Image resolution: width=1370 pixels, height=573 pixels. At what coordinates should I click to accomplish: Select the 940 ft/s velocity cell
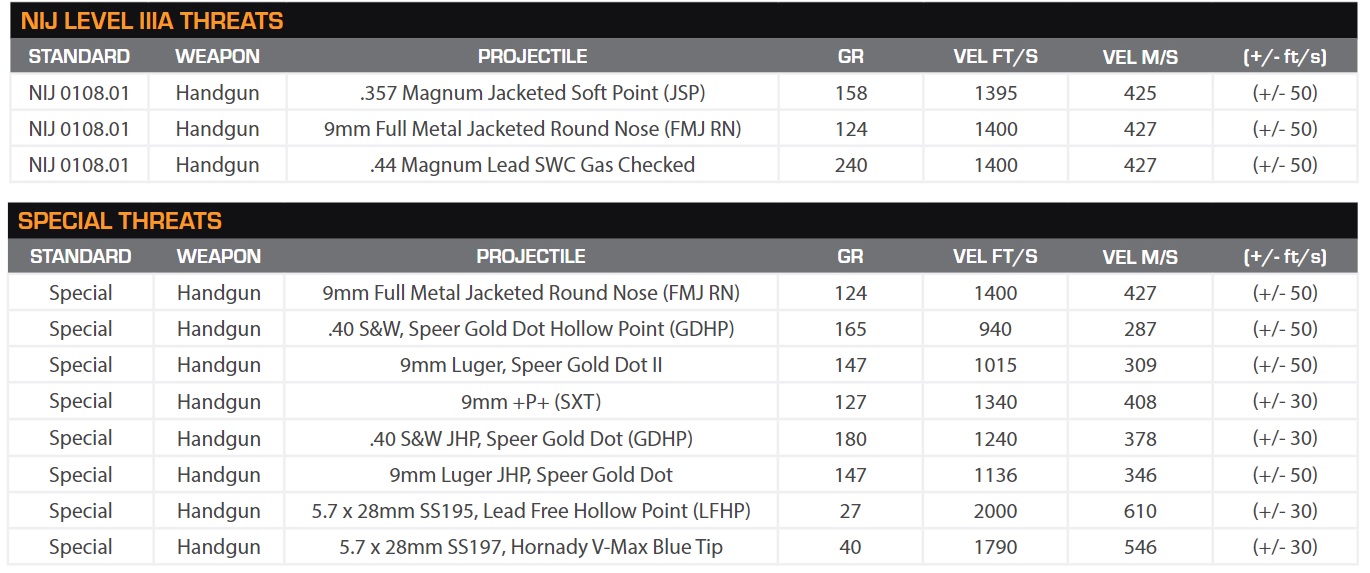click(x=996, y=329)
